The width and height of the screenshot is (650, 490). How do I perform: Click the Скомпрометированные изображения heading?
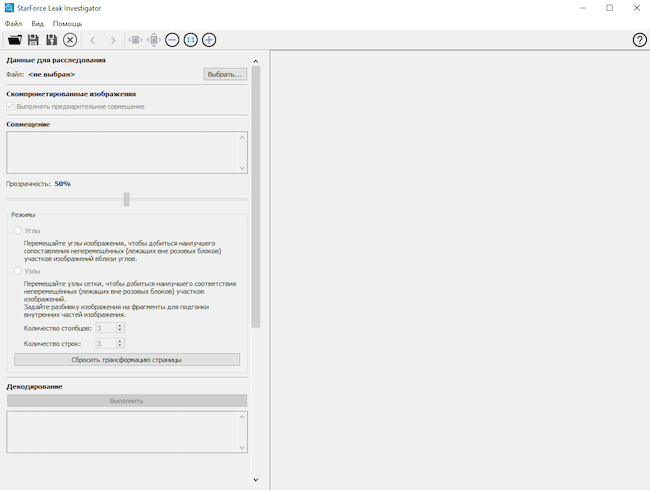pos(71,94)
